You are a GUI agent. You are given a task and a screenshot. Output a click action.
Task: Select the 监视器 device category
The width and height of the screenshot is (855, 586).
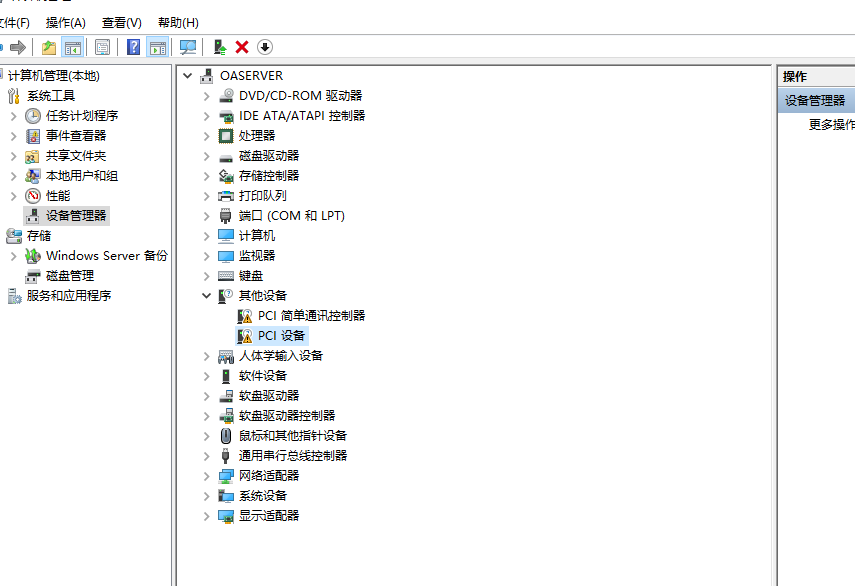pos(257,256)
